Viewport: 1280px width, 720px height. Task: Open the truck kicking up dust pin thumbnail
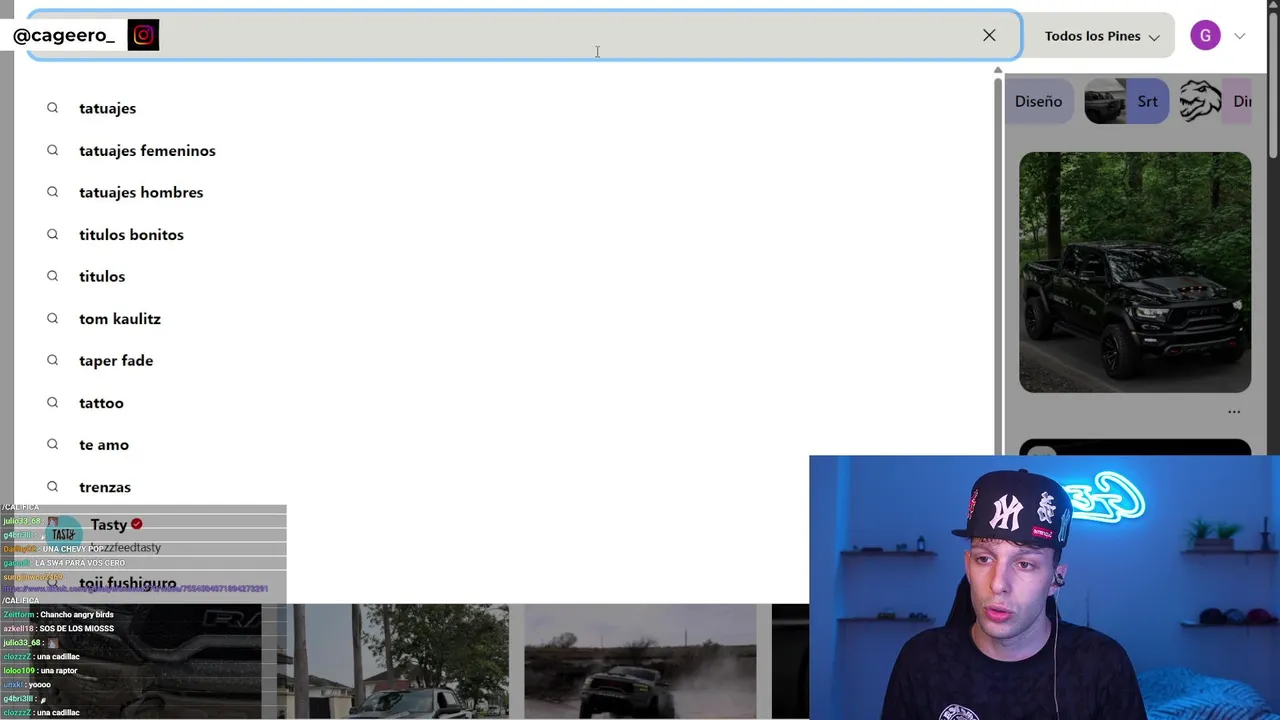click(x=640, y=661)
